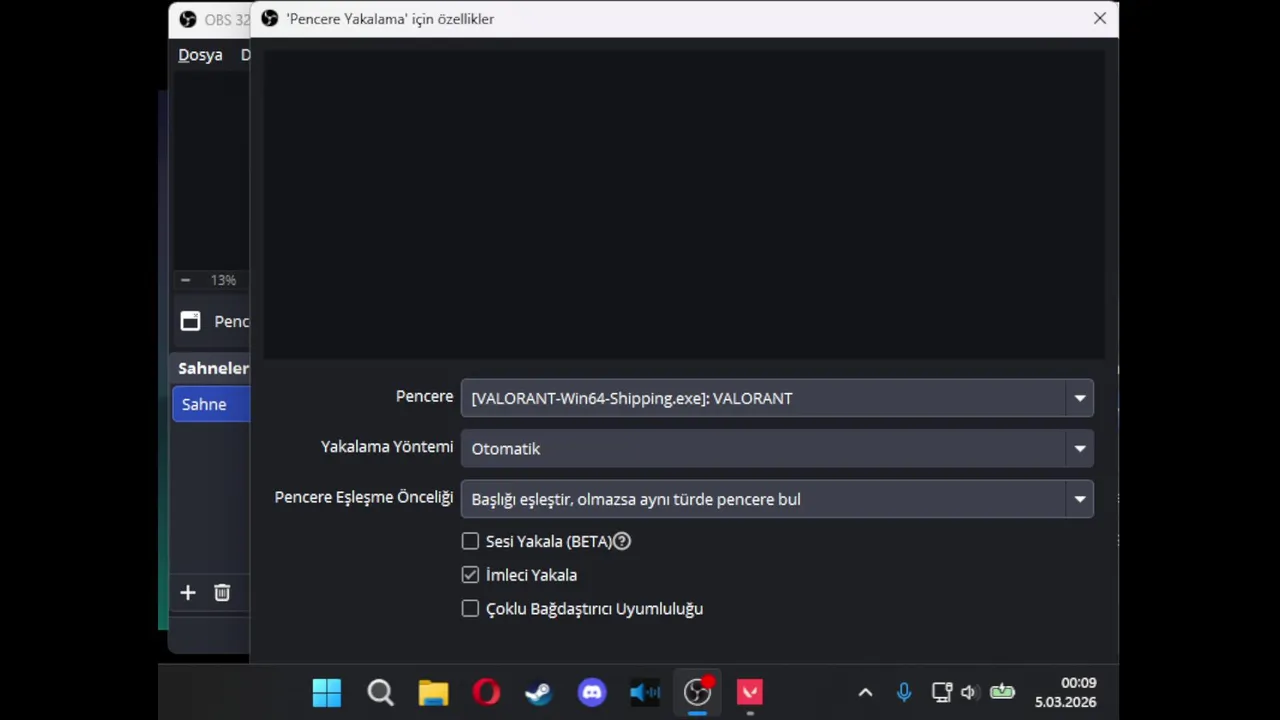Open Steam from the taskbar
Image resolution: width=1280 pixels, height=720 pixels.
539,692
